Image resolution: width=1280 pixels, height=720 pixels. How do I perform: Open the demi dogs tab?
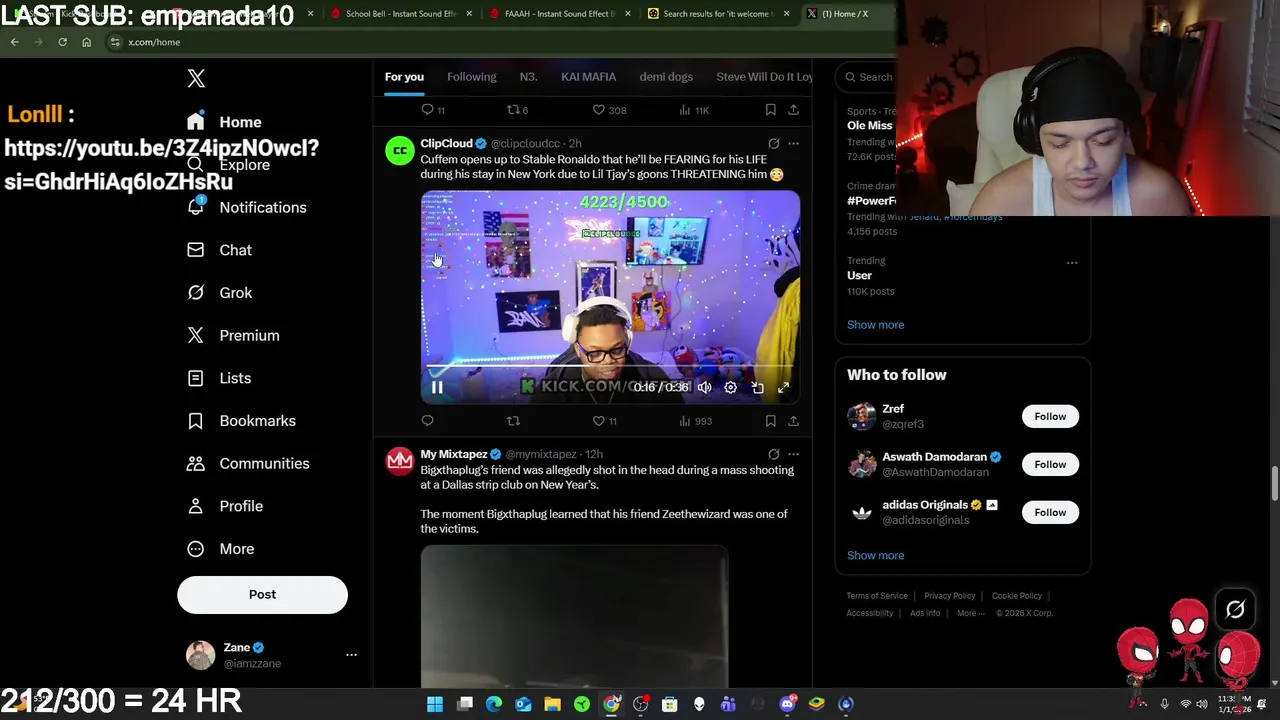tap(666, 77)
